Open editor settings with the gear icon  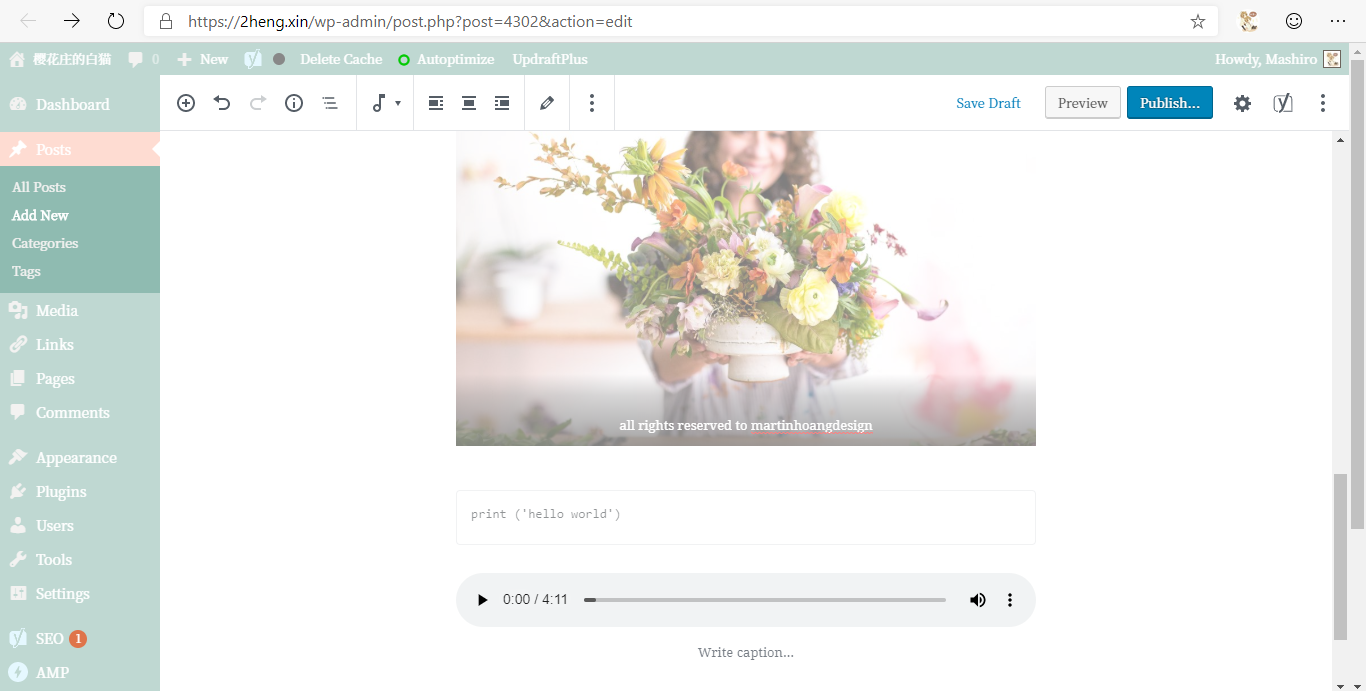coord(1242,102)
